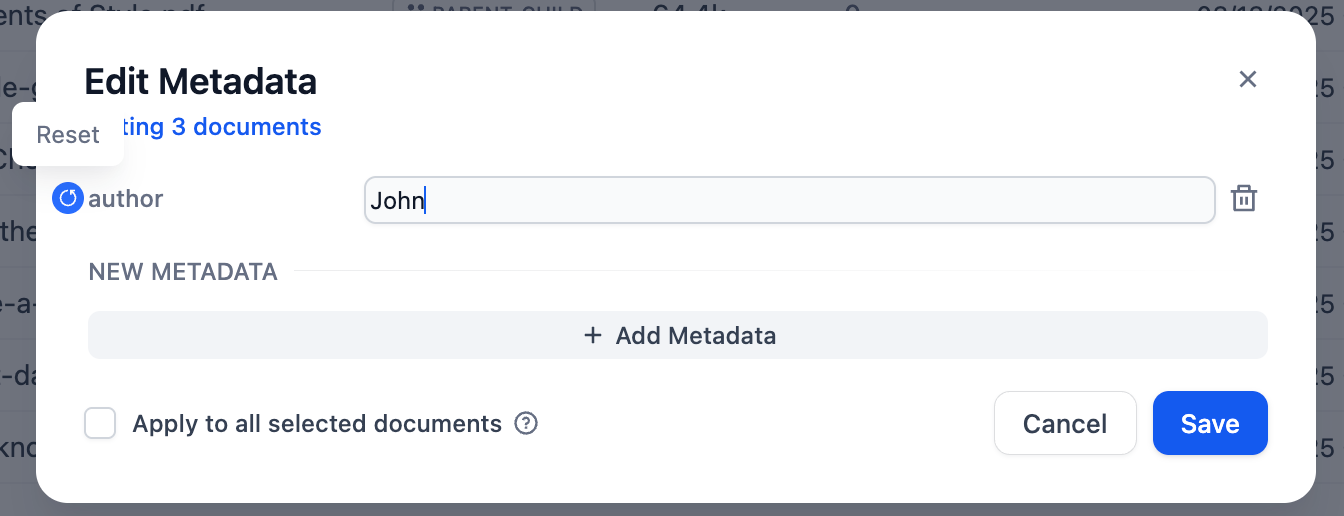Viewport: 1344px width, 516px height.
Task: Delete the author metadata with trash icon
Action: pyautogui.click(x=1243, y=199)
